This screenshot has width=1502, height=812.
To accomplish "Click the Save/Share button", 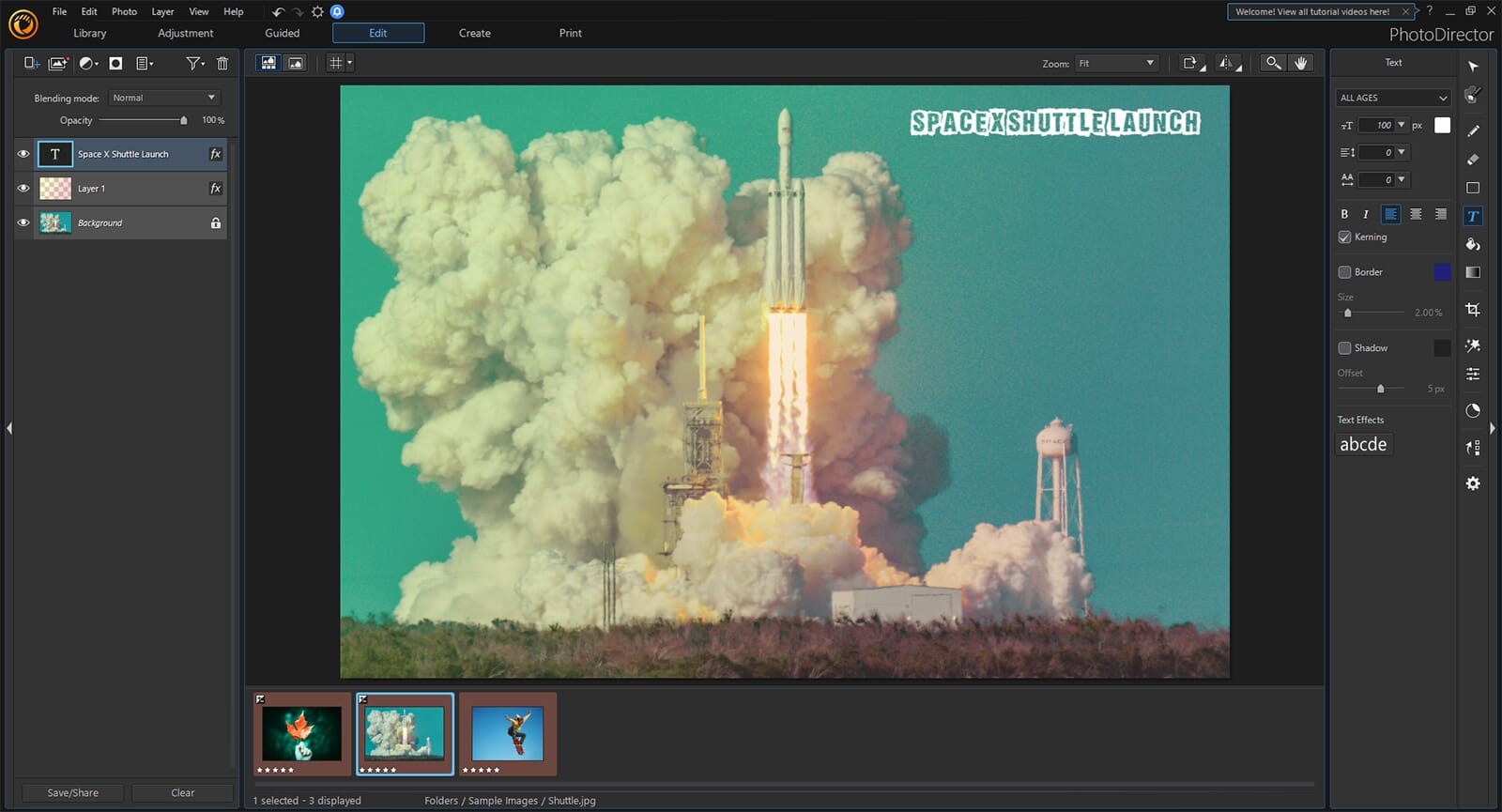I will [73, 792].
